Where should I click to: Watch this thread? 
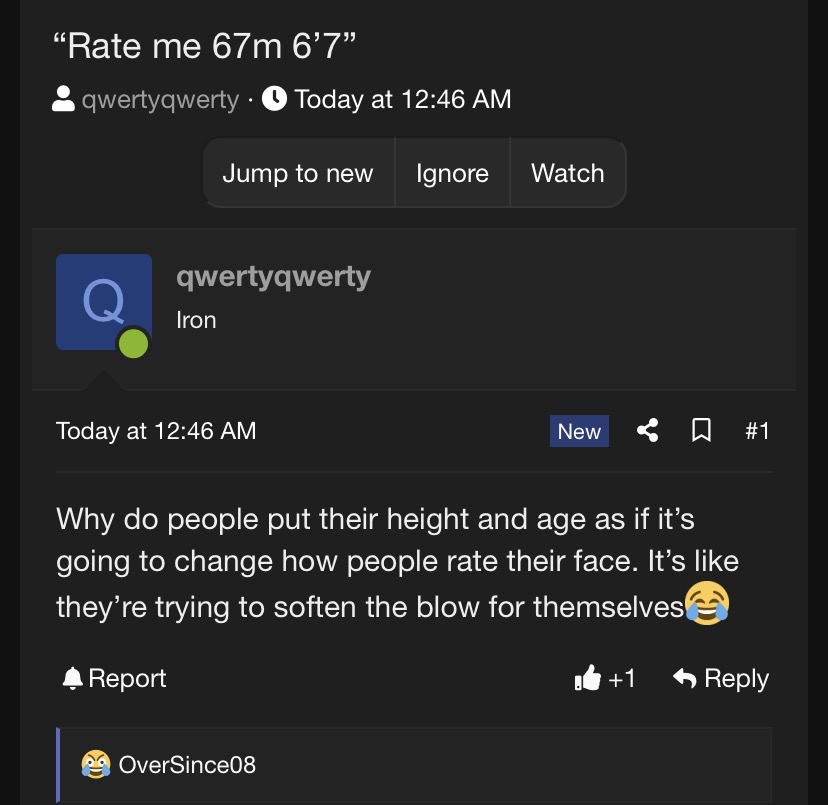567,173
